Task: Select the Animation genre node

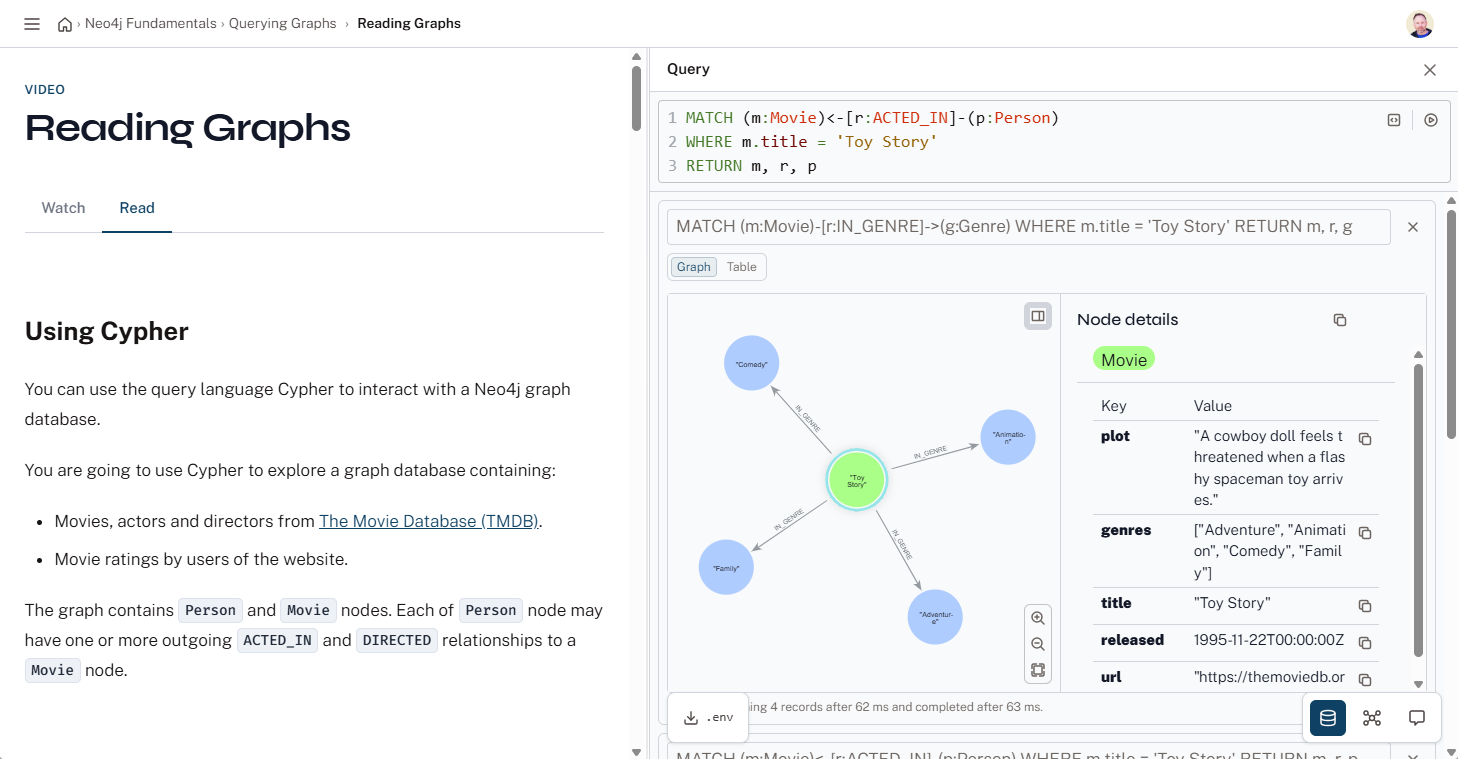Action: pos(1008,437)
